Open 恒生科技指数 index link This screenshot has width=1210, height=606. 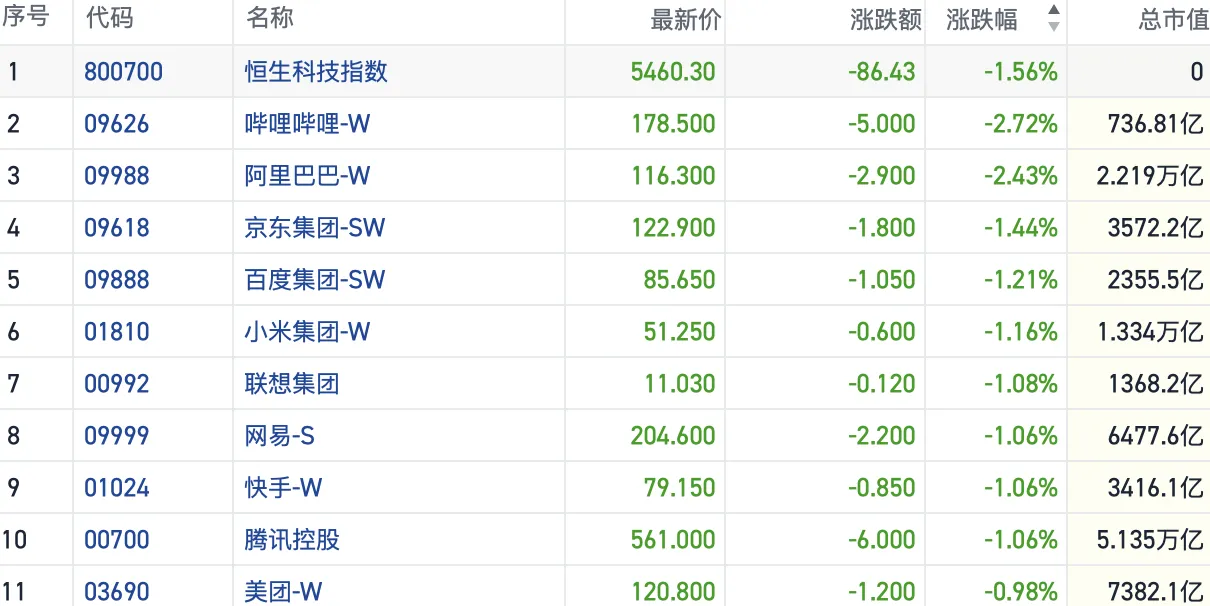316,72
